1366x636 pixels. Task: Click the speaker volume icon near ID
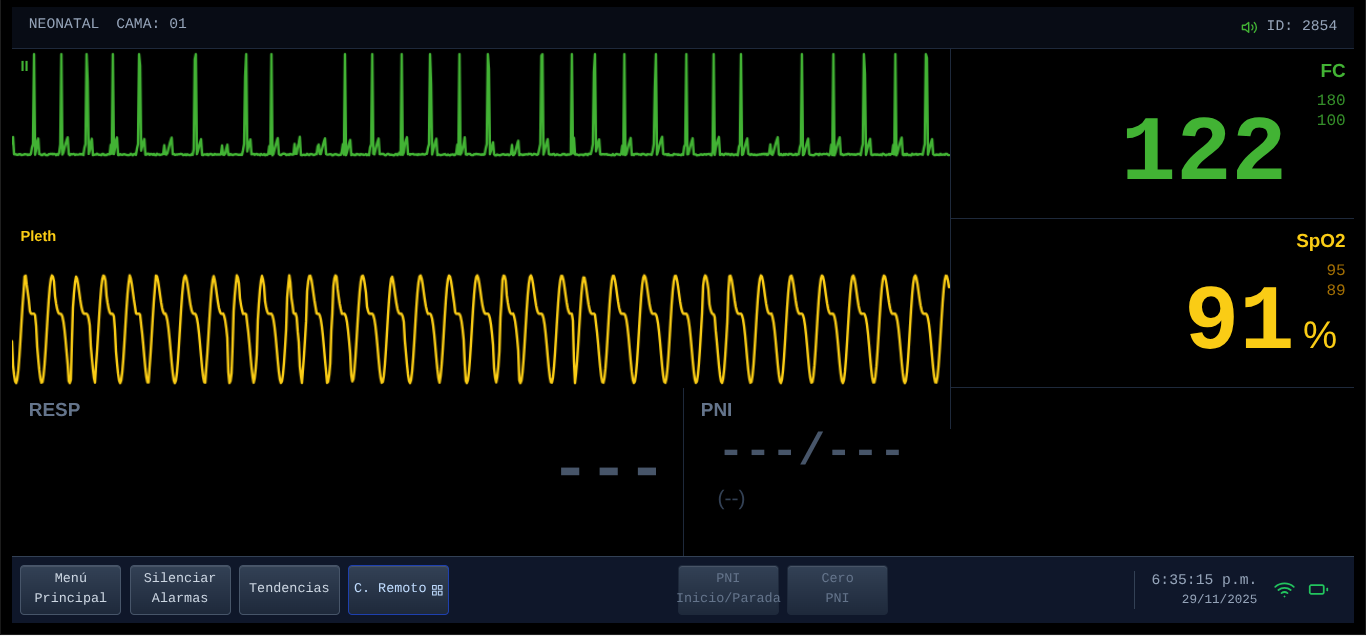click(1248, 27)
